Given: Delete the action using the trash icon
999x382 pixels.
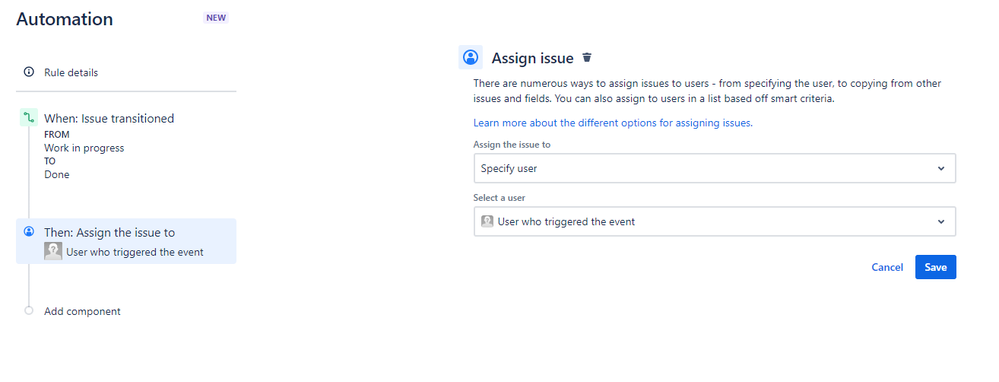Looking at the screenshot, I should pos(587,58).
